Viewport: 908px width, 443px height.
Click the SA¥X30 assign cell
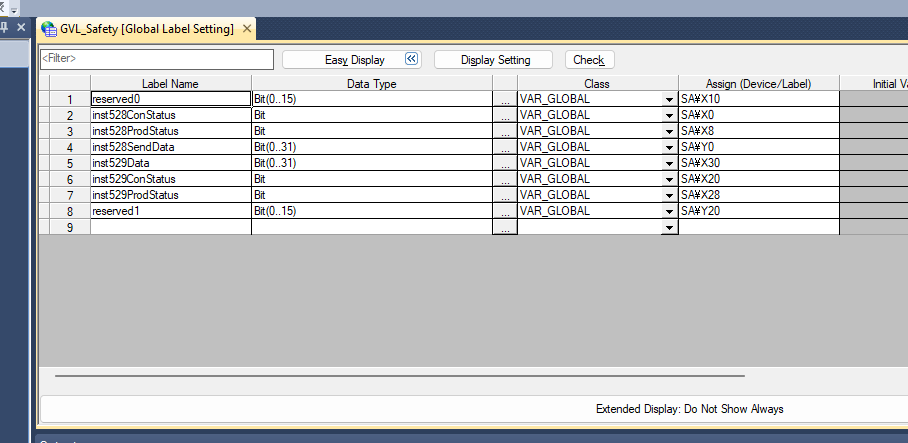(x=759, y=163)
